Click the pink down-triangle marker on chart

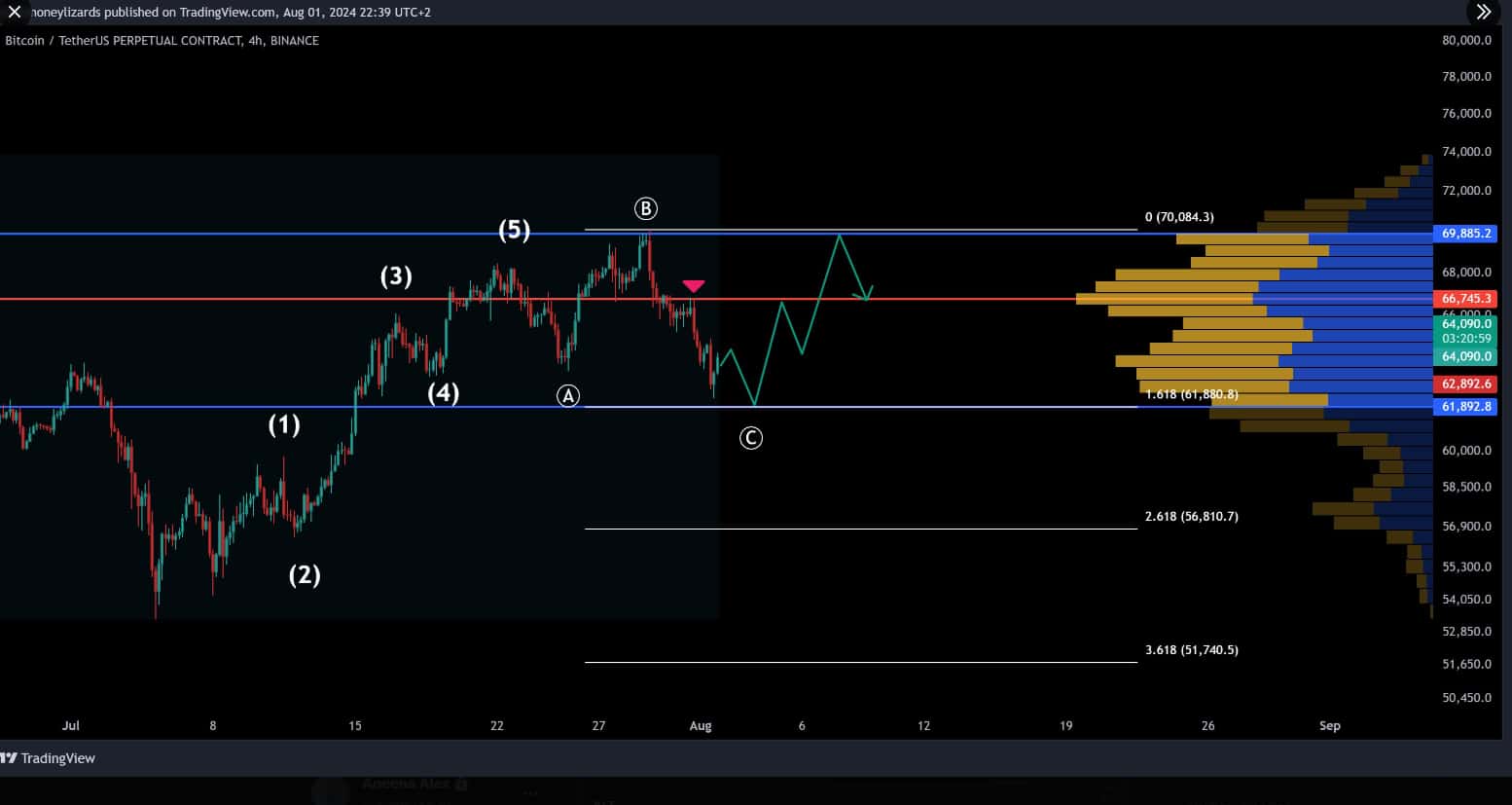(x=693, y=286)
